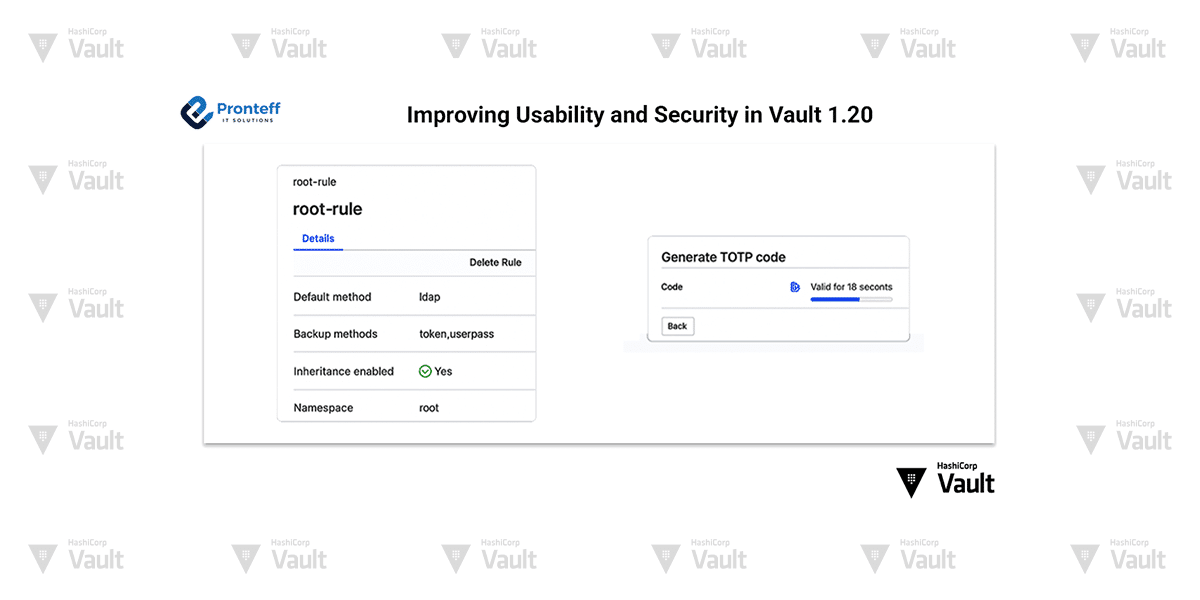Click the HashiCorp triangle mark near Vault wordmark
Image resolution: width=1200 pixels, height=600 pixels.
(911, 481)
